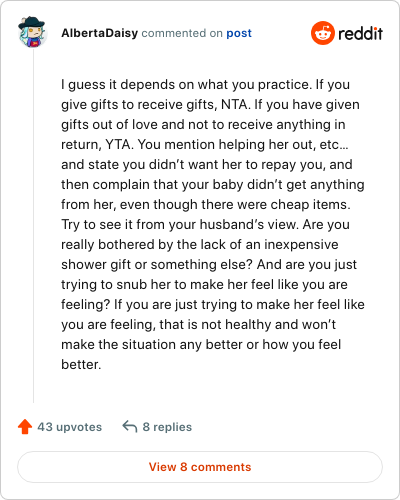Select the "43 upvotes" label
The image size is (400, 500).
pos(69,427)
